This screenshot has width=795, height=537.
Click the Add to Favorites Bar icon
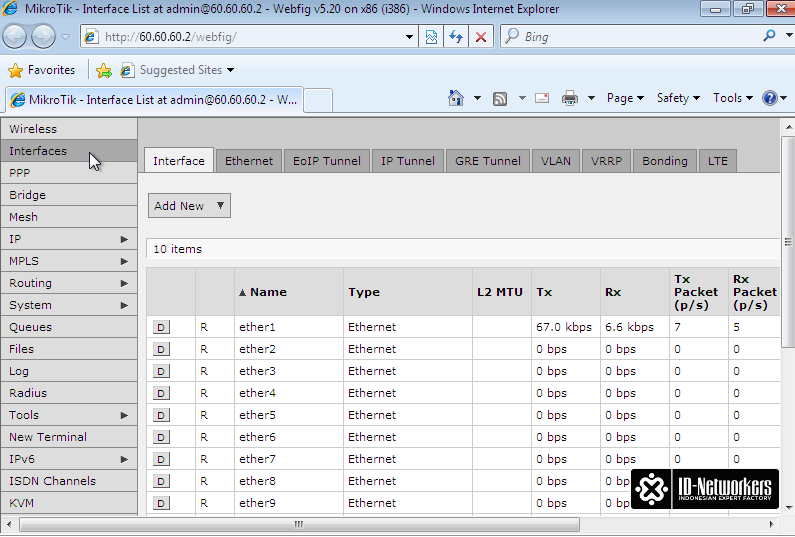tap(104, 70)
